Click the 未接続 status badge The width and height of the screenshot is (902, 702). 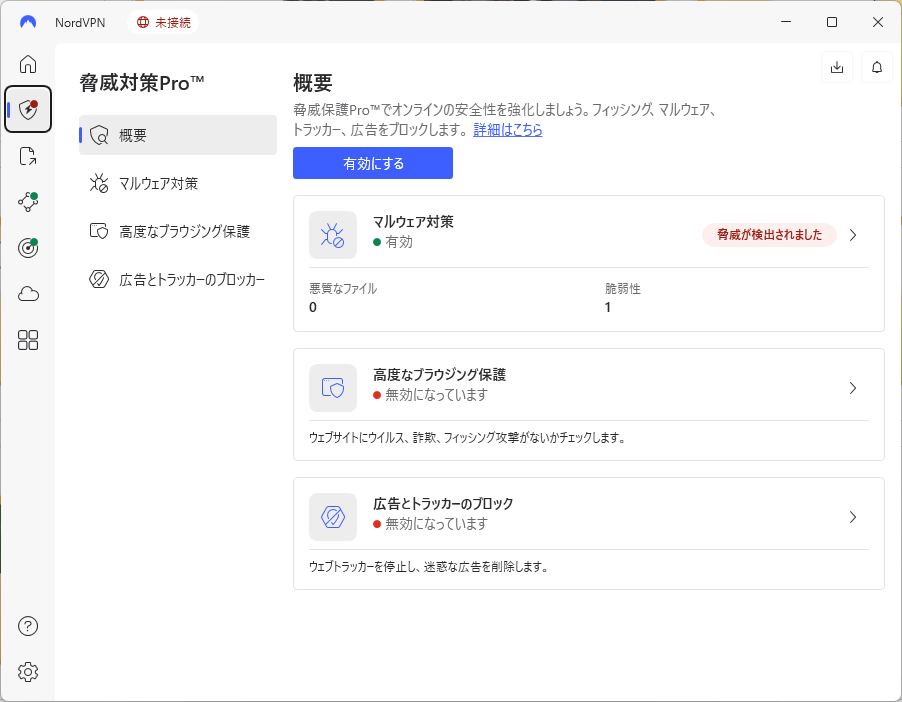pos(163,22)
